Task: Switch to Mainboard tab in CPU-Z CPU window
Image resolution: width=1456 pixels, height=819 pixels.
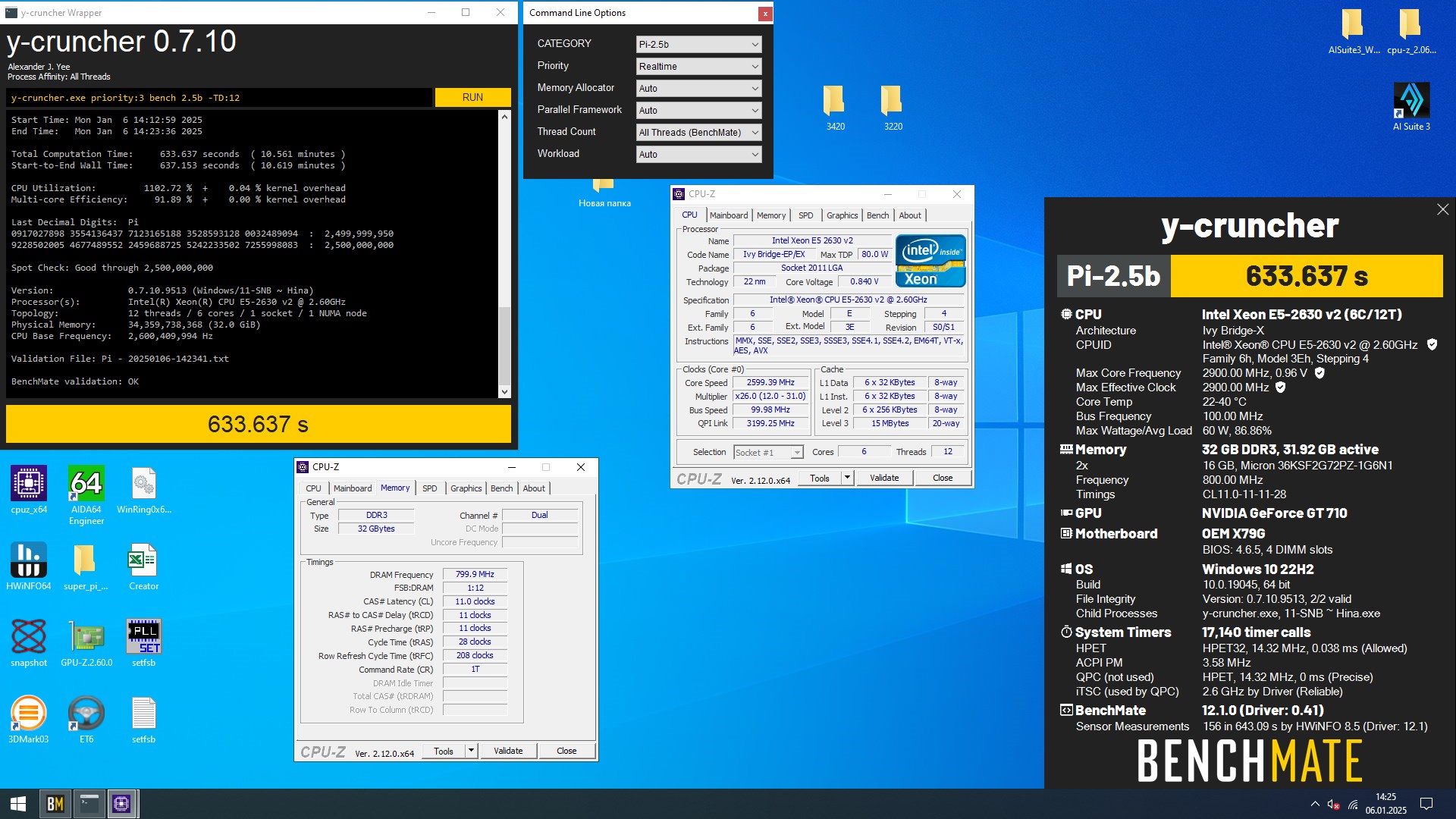Action: pos(729,215)
